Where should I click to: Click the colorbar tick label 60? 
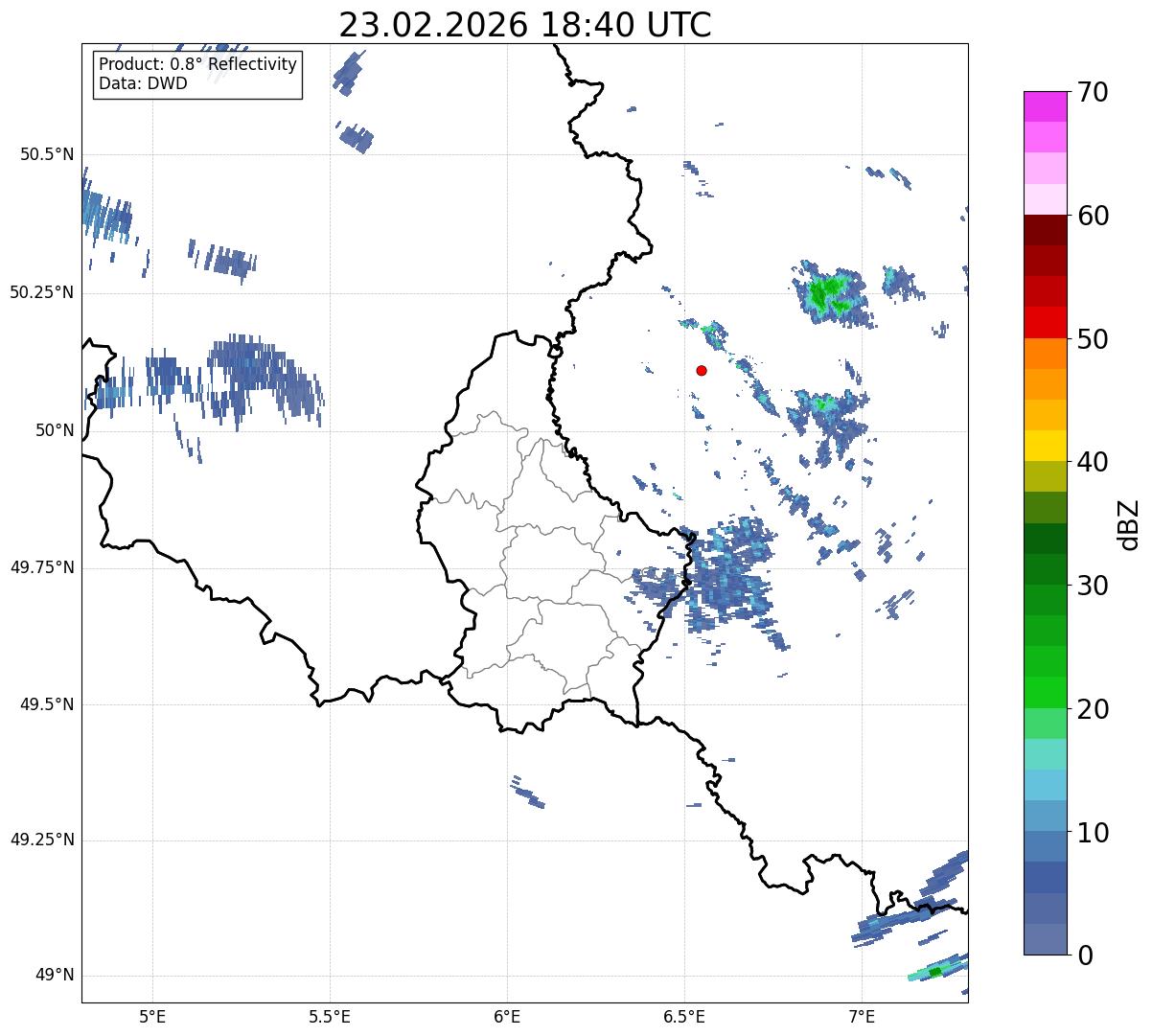click(x=1093, y=216)
